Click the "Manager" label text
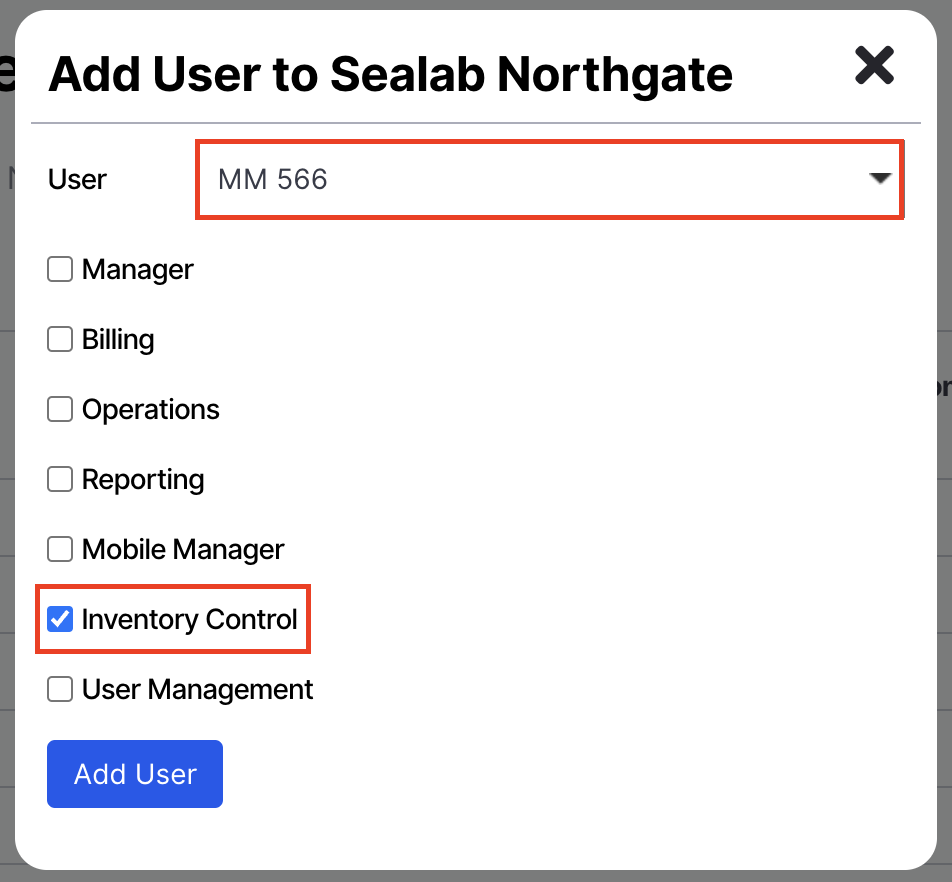This screenshot has width=952, height=882. click(x=138, y=269)
